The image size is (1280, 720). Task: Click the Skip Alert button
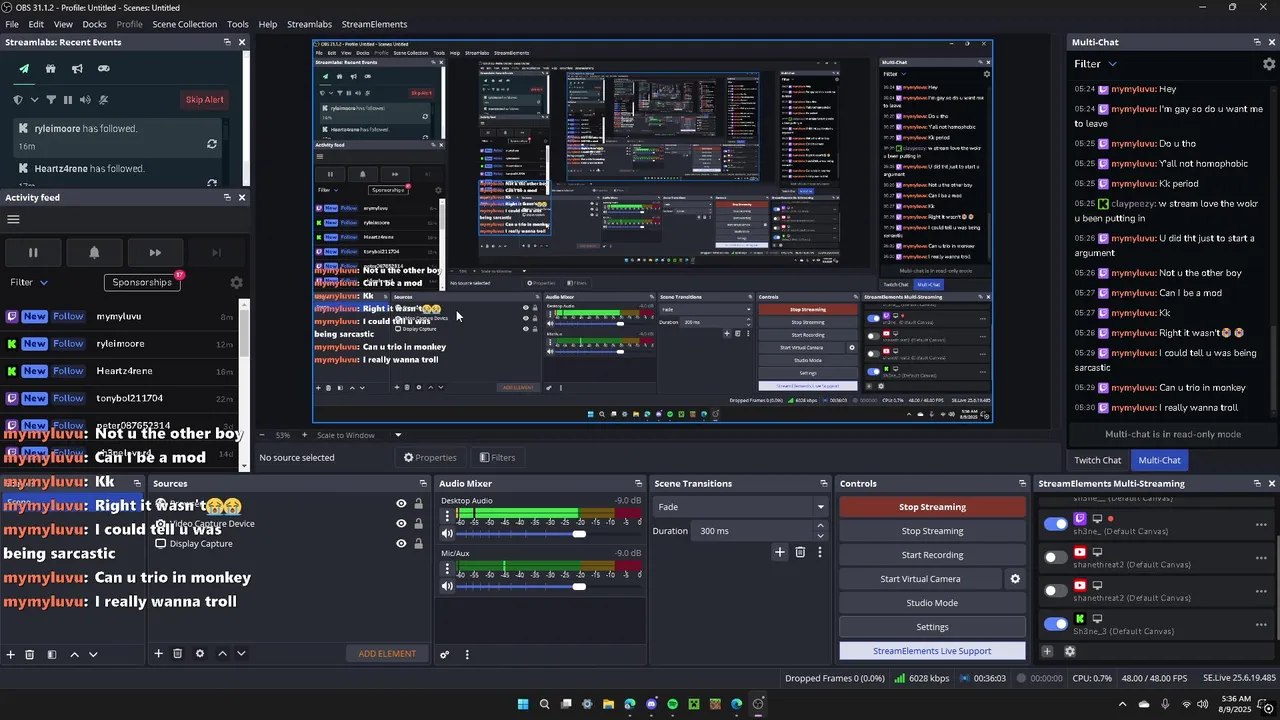(205, 100)
